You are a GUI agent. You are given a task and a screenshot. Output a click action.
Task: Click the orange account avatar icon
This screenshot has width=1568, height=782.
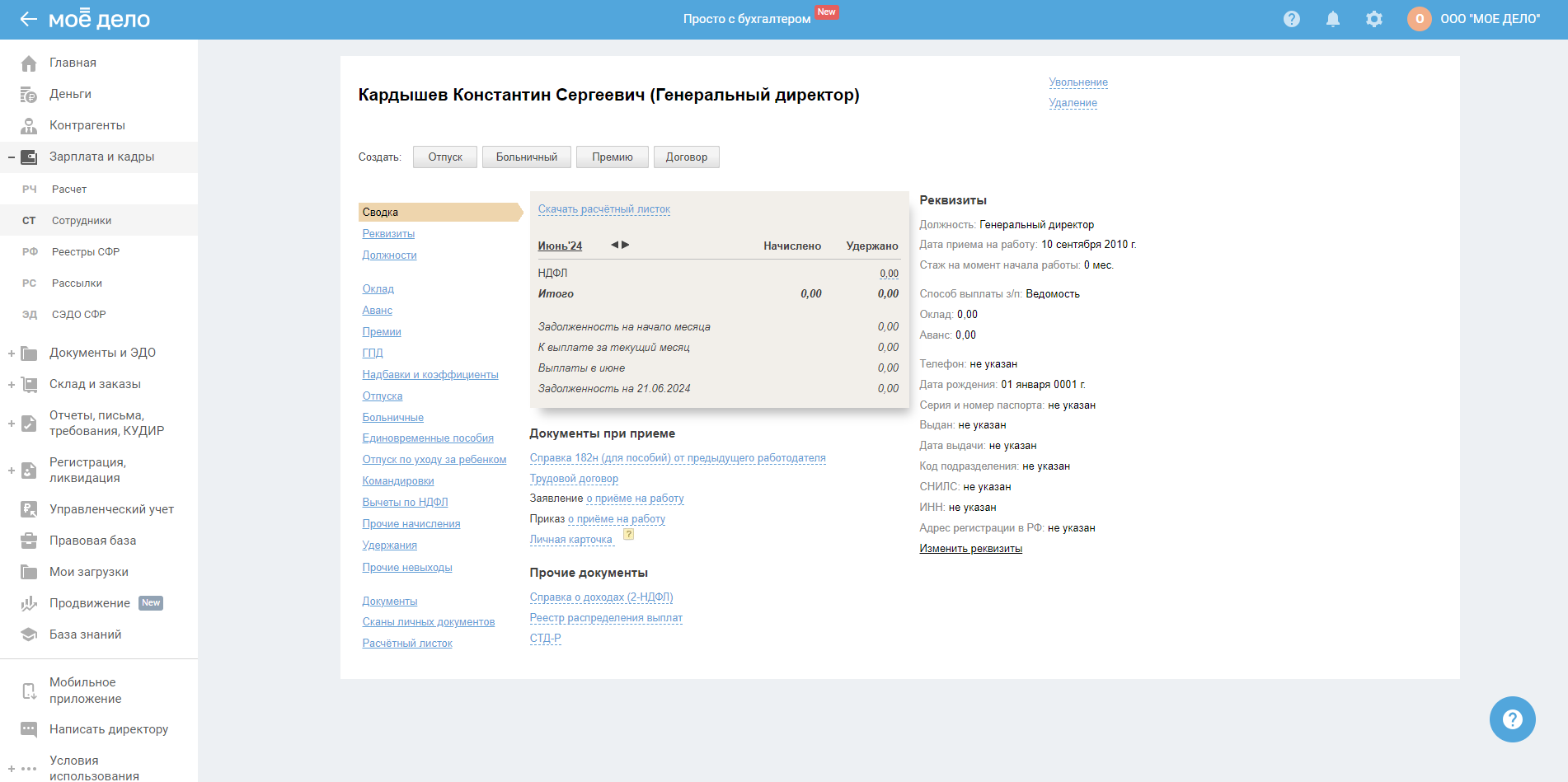(1419, 19)
